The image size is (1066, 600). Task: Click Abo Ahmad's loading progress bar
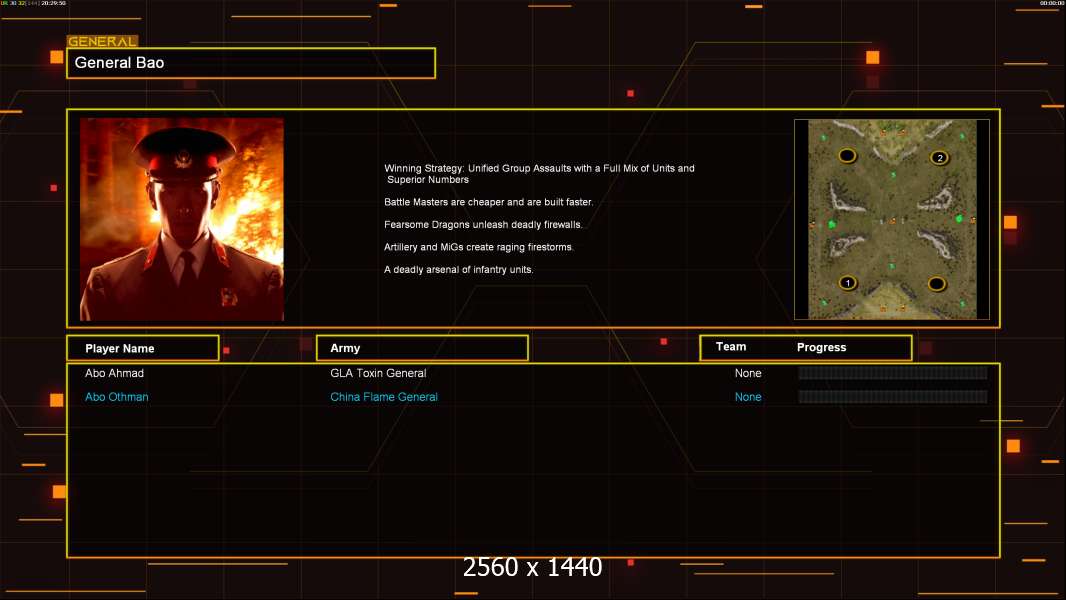coord(893,372)
